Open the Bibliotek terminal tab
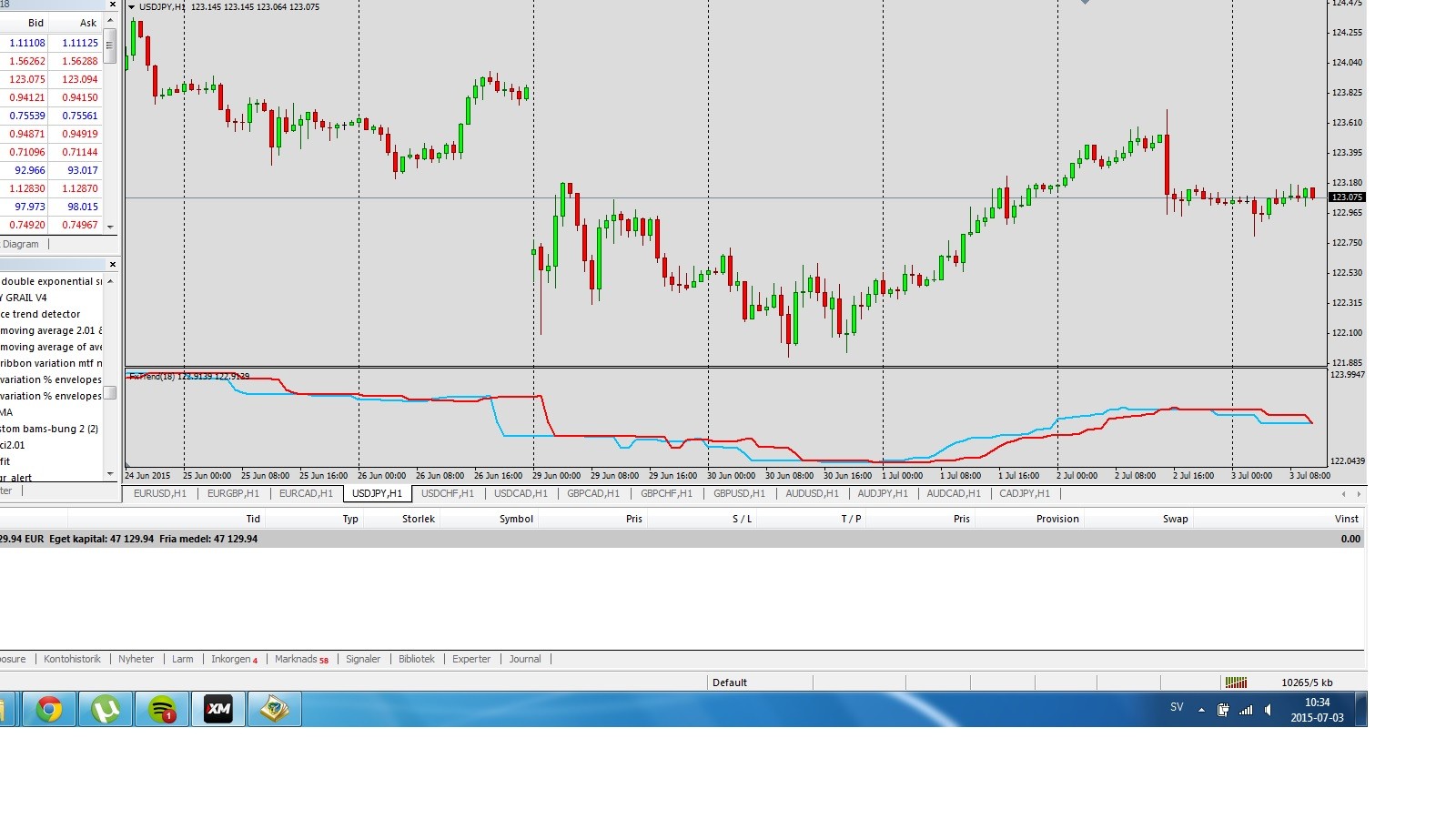Image resolution: width=1456 pixels, height=819 pixels. tap(417, 659)
